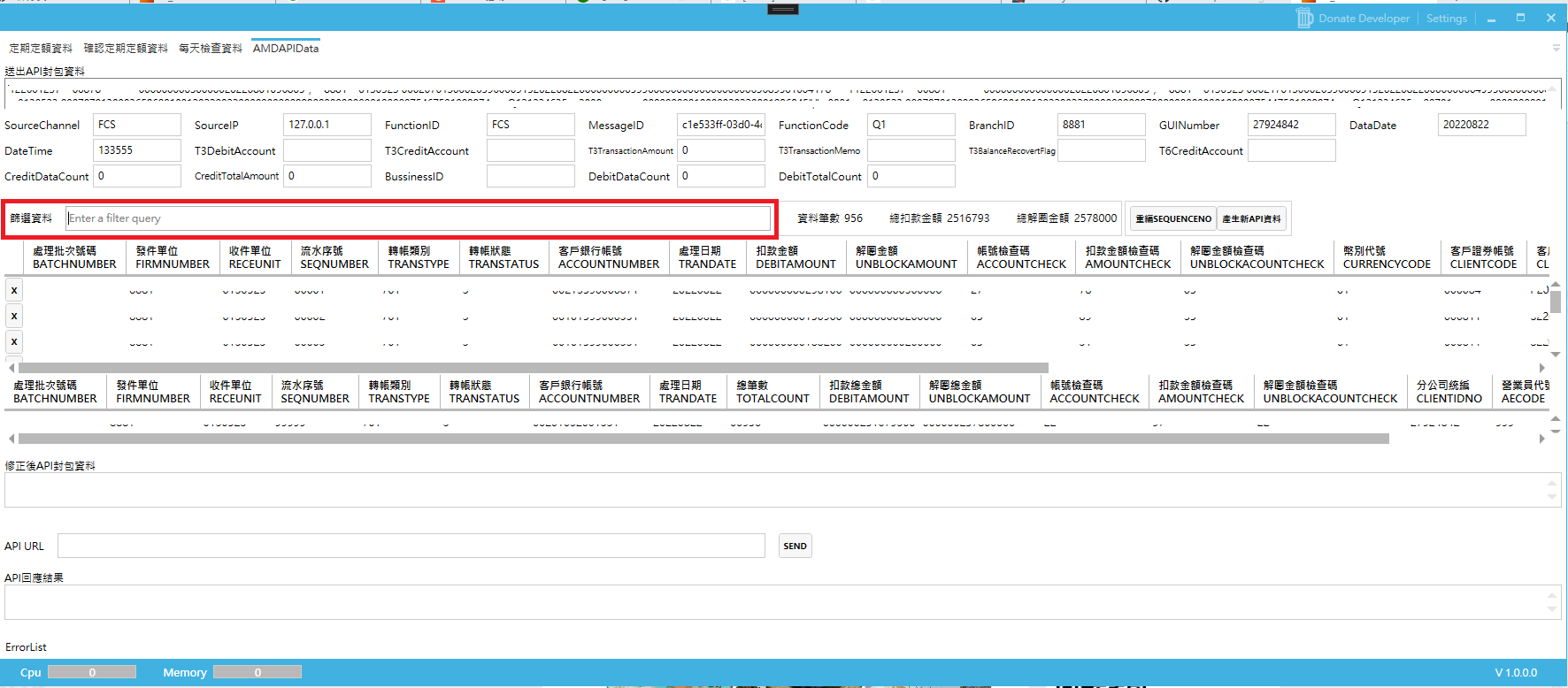The width and height of the screenshot is (1568, 688).
Task: Click the SEND button
Action: point(795,546)
